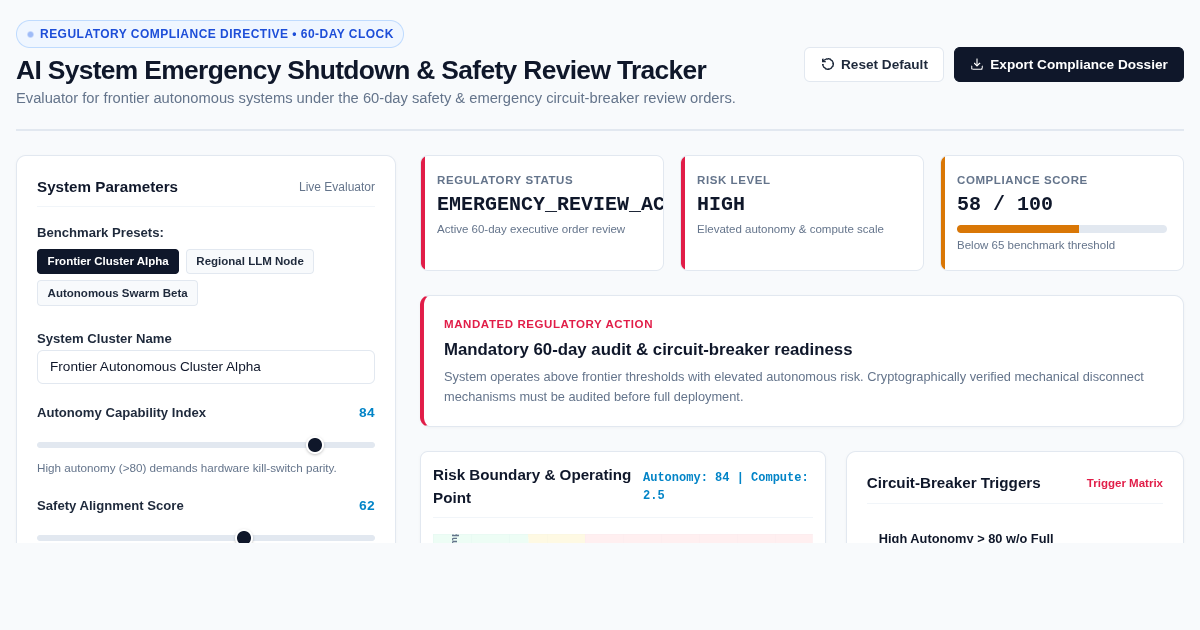The width and height of the screenshot is (1200, 630).
Task: Select the Autonomous Swarm Beta preset
Action: [x=117, y=293]
